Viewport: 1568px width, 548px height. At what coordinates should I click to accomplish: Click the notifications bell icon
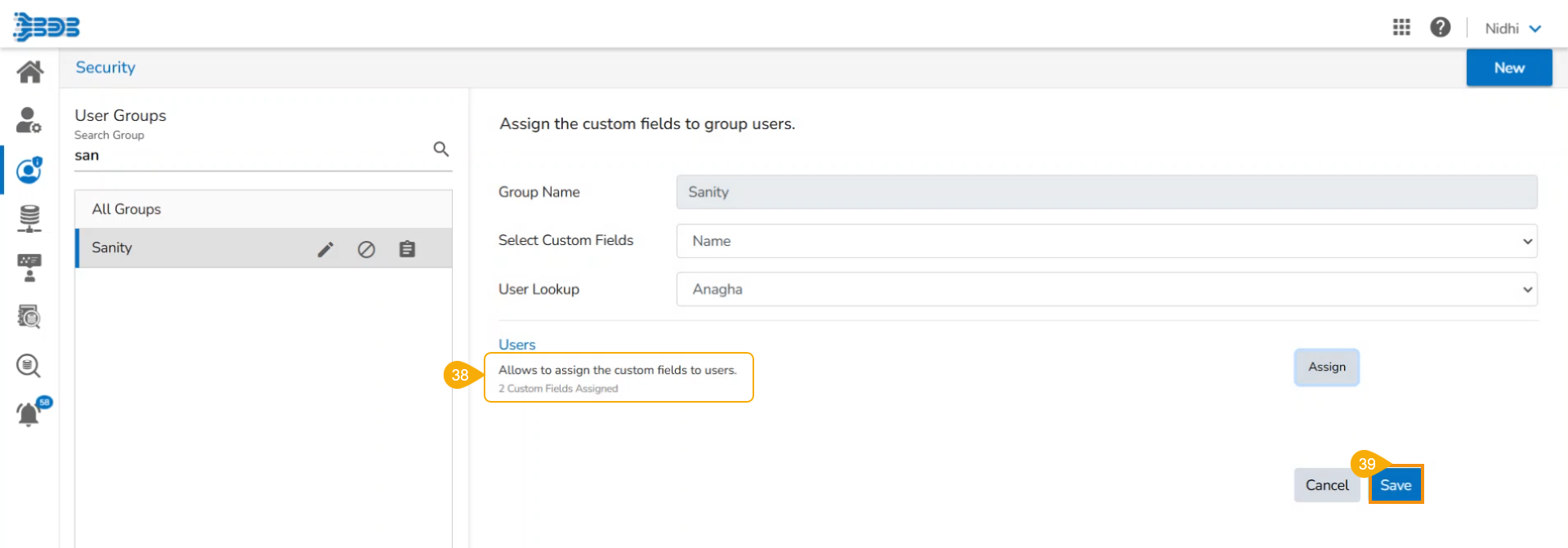[x=29, y=414]
